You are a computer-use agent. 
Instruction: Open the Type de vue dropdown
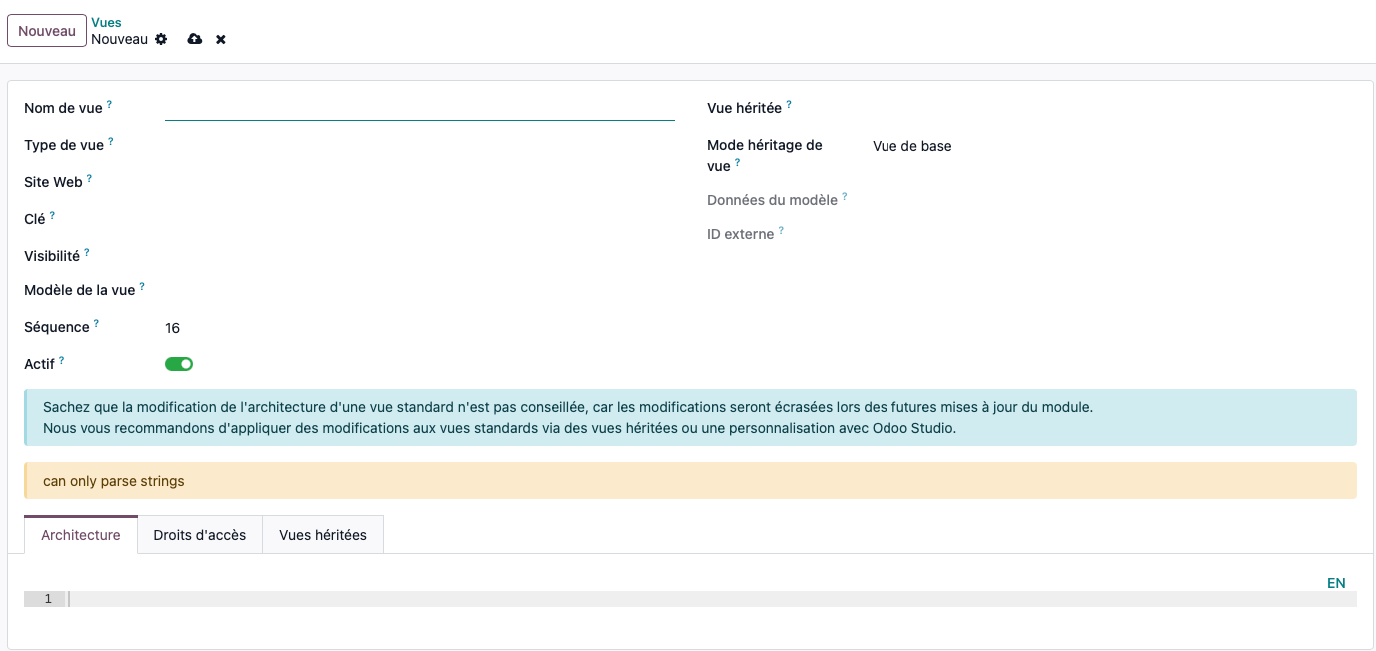click(419, 146)
